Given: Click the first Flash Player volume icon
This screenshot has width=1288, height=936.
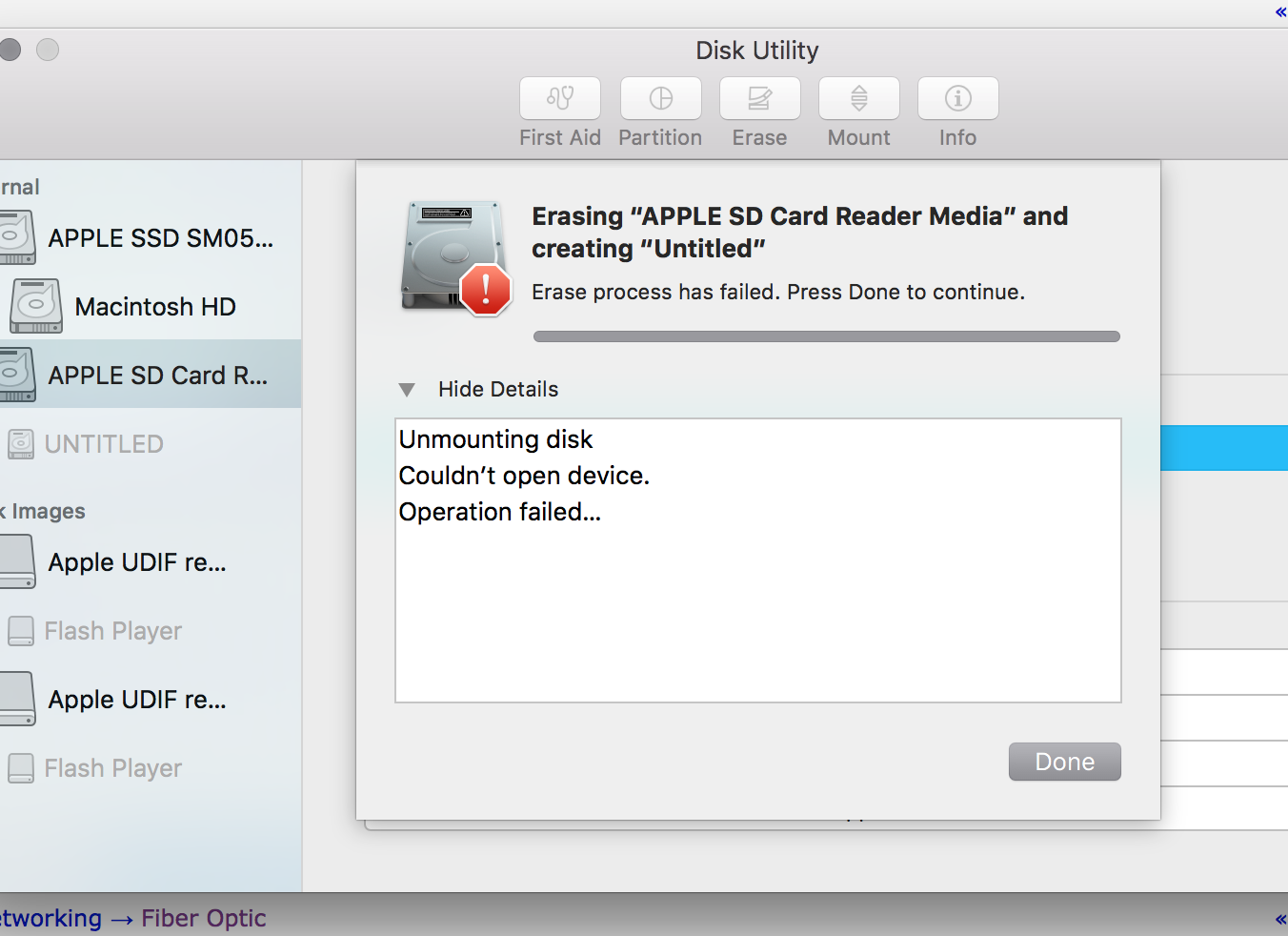Looking at the screenshot, I should coord(21,631).
